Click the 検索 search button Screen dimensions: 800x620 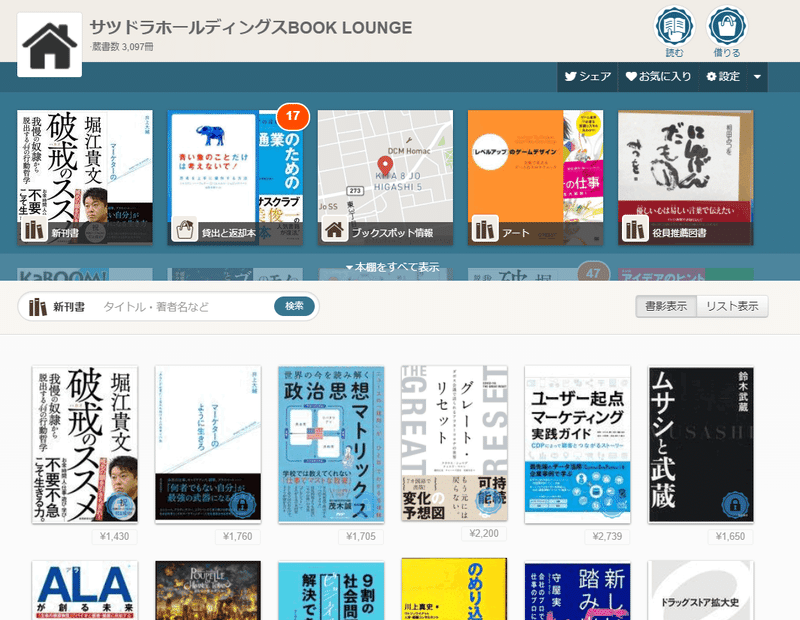tap(294, 306)
